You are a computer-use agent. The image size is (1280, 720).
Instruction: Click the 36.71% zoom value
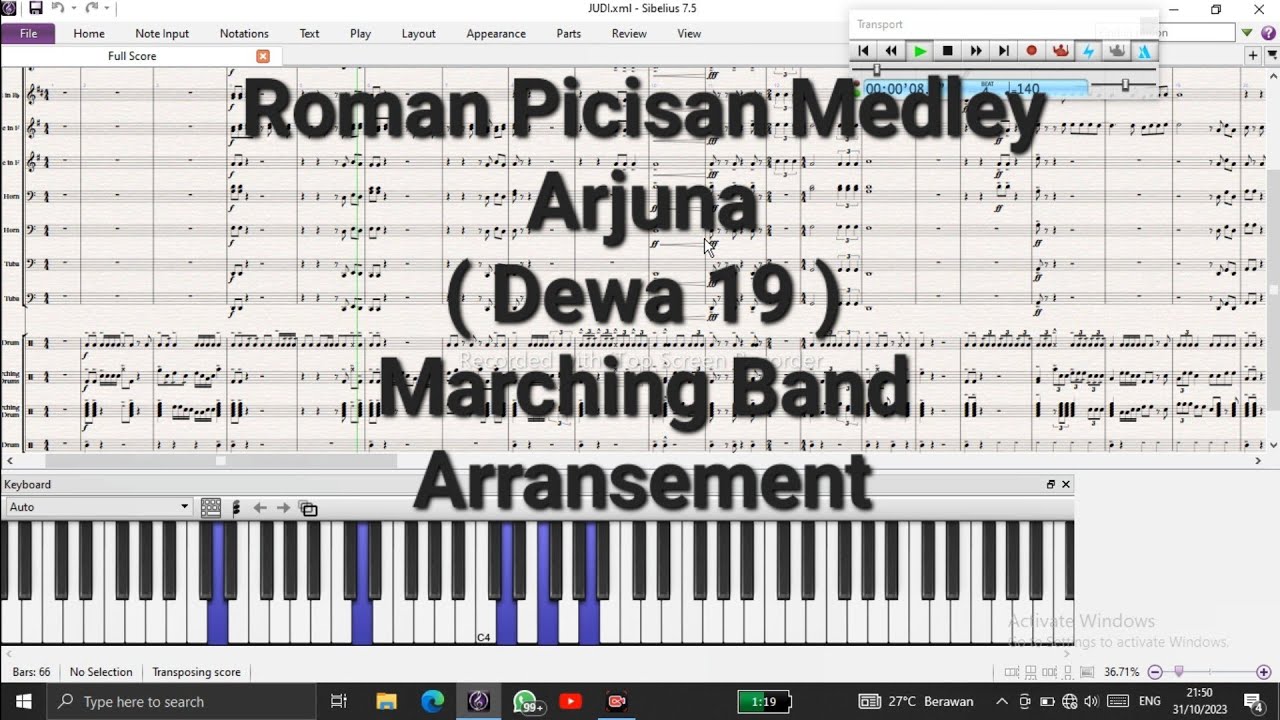1122,672
